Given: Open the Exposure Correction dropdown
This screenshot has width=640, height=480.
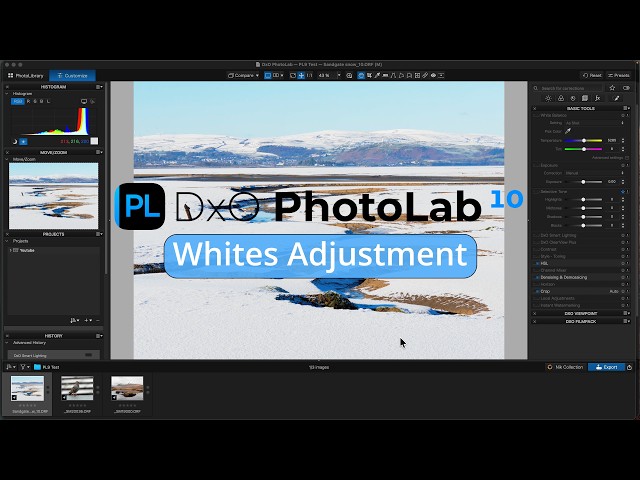Looking at the screenshot, I should pos(594,173).
